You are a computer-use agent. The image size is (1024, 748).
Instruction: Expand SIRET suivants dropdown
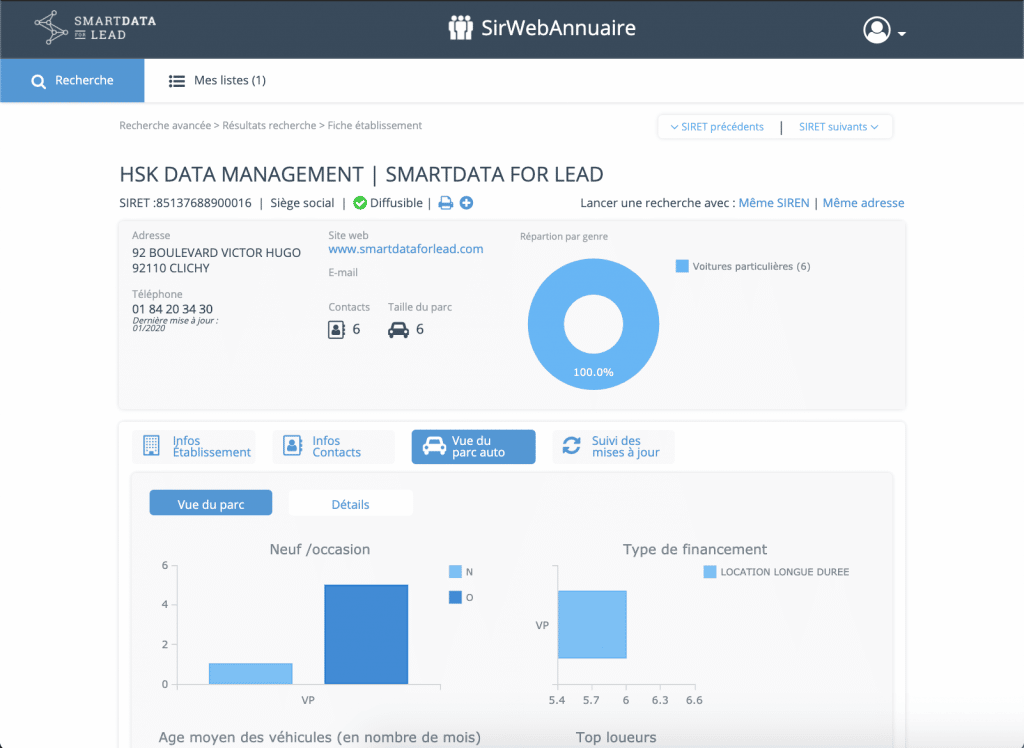click(839, 127)
